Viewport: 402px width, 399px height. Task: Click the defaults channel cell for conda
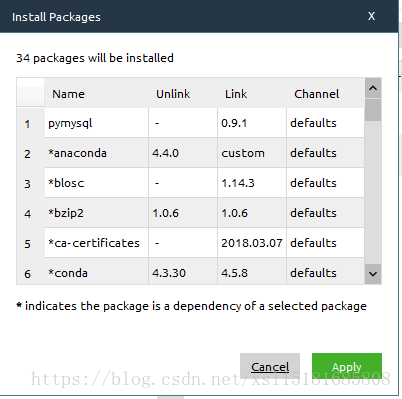tap(326, 271)
